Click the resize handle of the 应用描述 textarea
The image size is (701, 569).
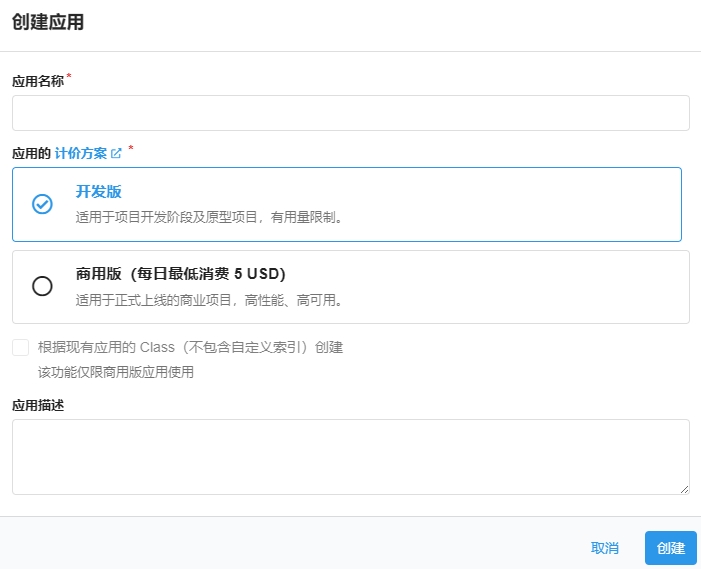point(684,488)
